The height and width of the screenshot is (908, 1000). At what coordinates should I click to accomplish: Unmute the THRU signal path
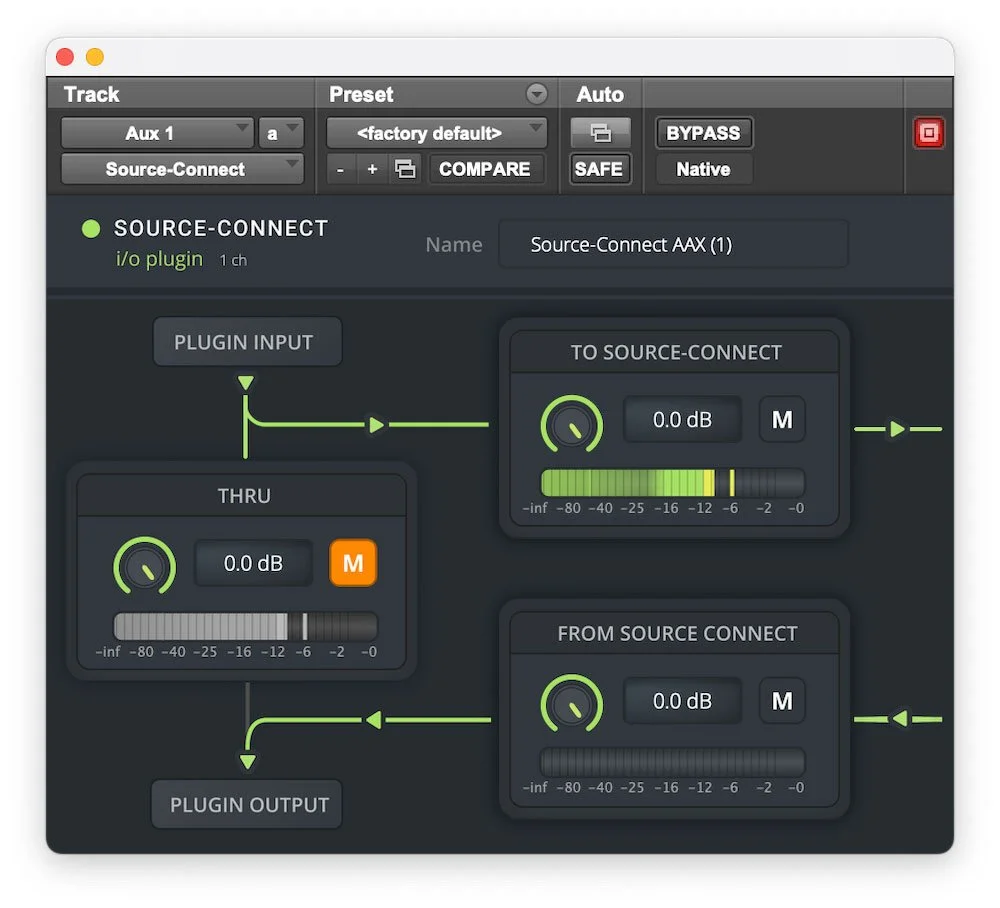pyautogui.click(x=352, y=563)
